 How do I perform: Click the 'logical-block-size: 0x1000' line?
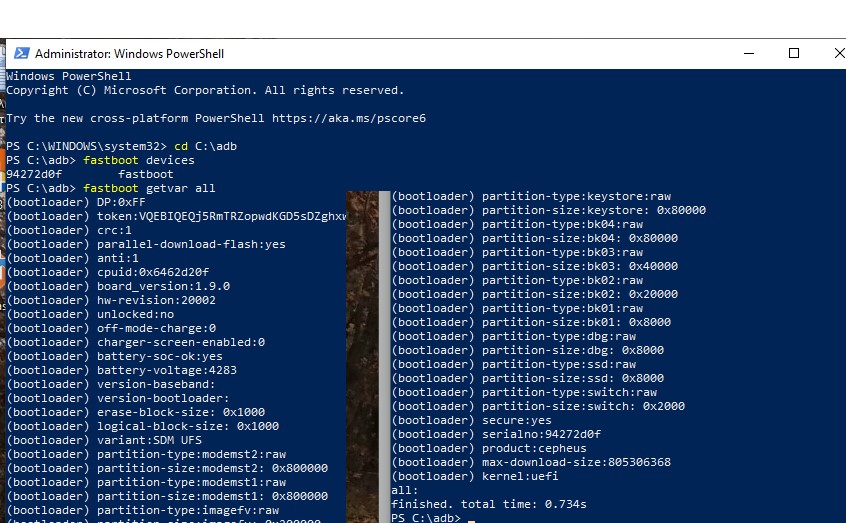click(142, 427)
